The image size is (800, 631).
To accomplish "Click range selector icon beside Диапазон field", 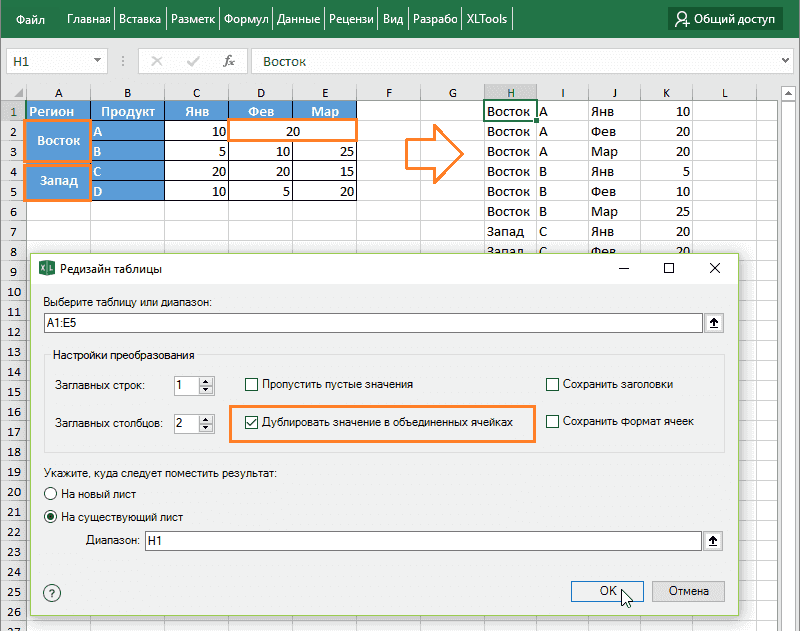I will pyautogui.click(x=713, y=540).
